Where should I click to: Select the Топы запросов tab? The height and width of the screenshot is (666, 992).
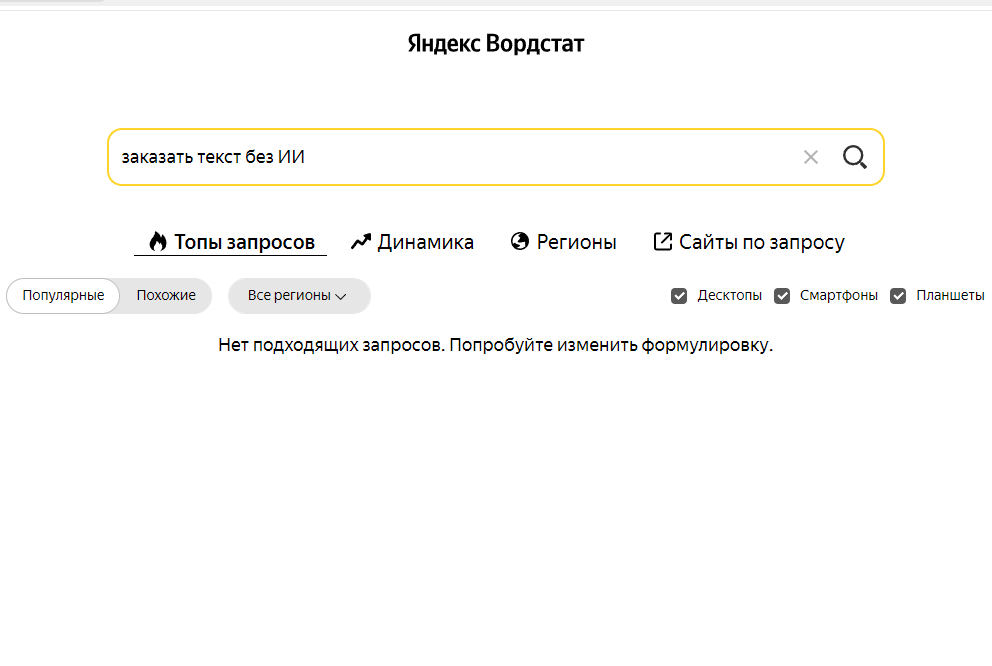pos(244,242)
